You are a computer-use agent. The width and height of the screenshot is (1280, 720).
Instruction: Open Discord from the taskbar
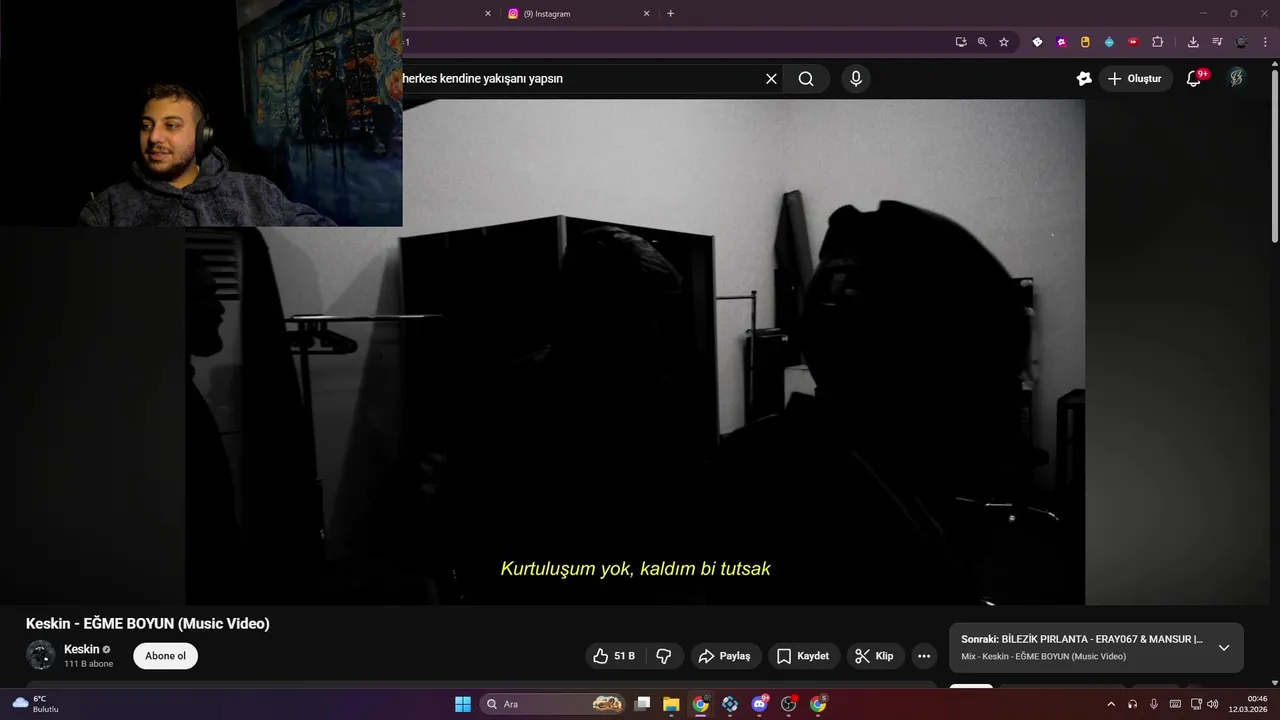(760, 704)
